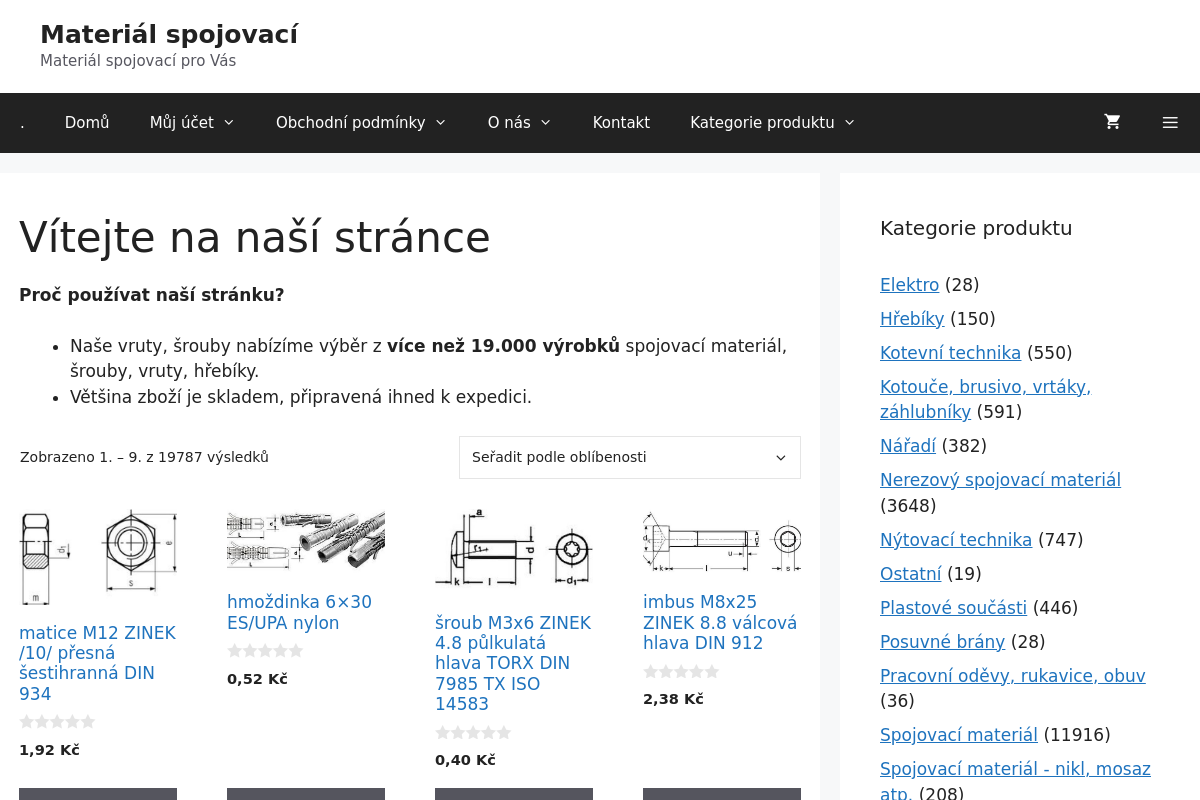The image size is (1200, 800).
Task: Click the add-to-cart button under hmoždinka 6×30
Action: tap(305, 793)
